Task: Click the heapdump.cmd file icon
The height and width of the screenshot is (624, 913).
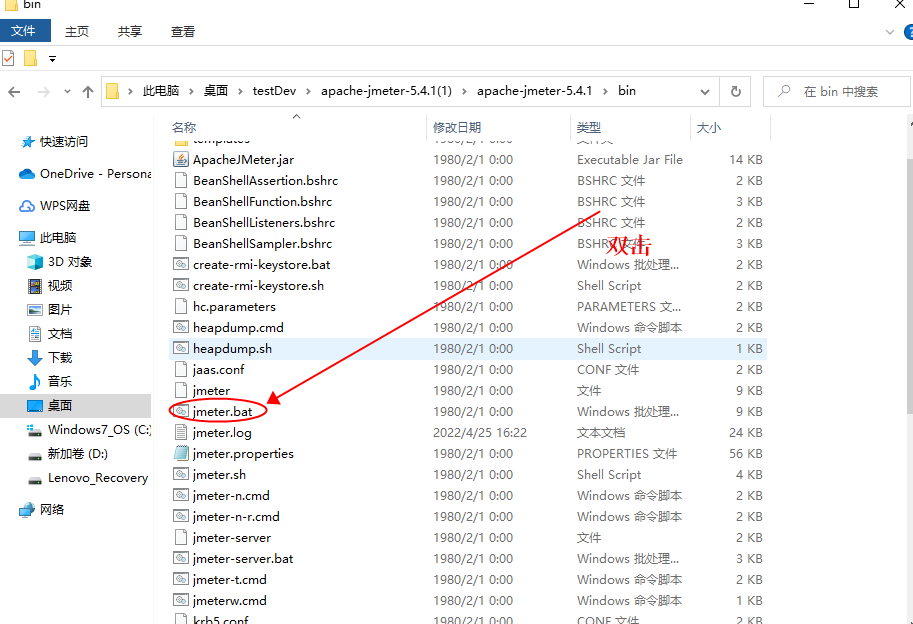Action: click(x=181, y=327)
